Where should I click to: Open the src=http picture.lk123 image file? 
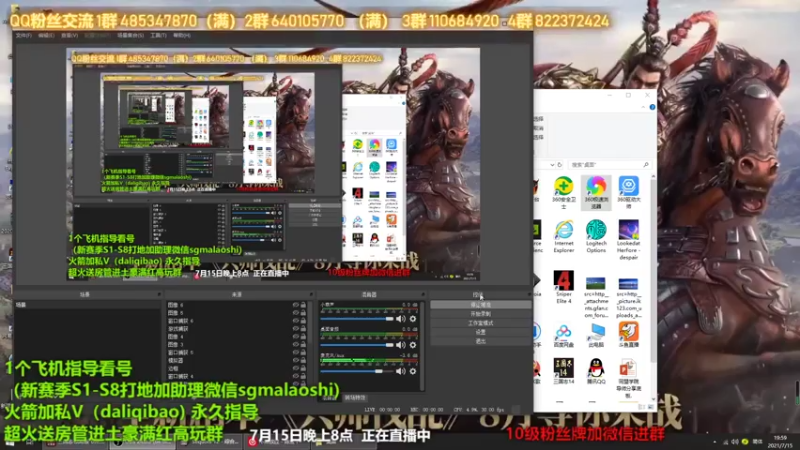629,297
